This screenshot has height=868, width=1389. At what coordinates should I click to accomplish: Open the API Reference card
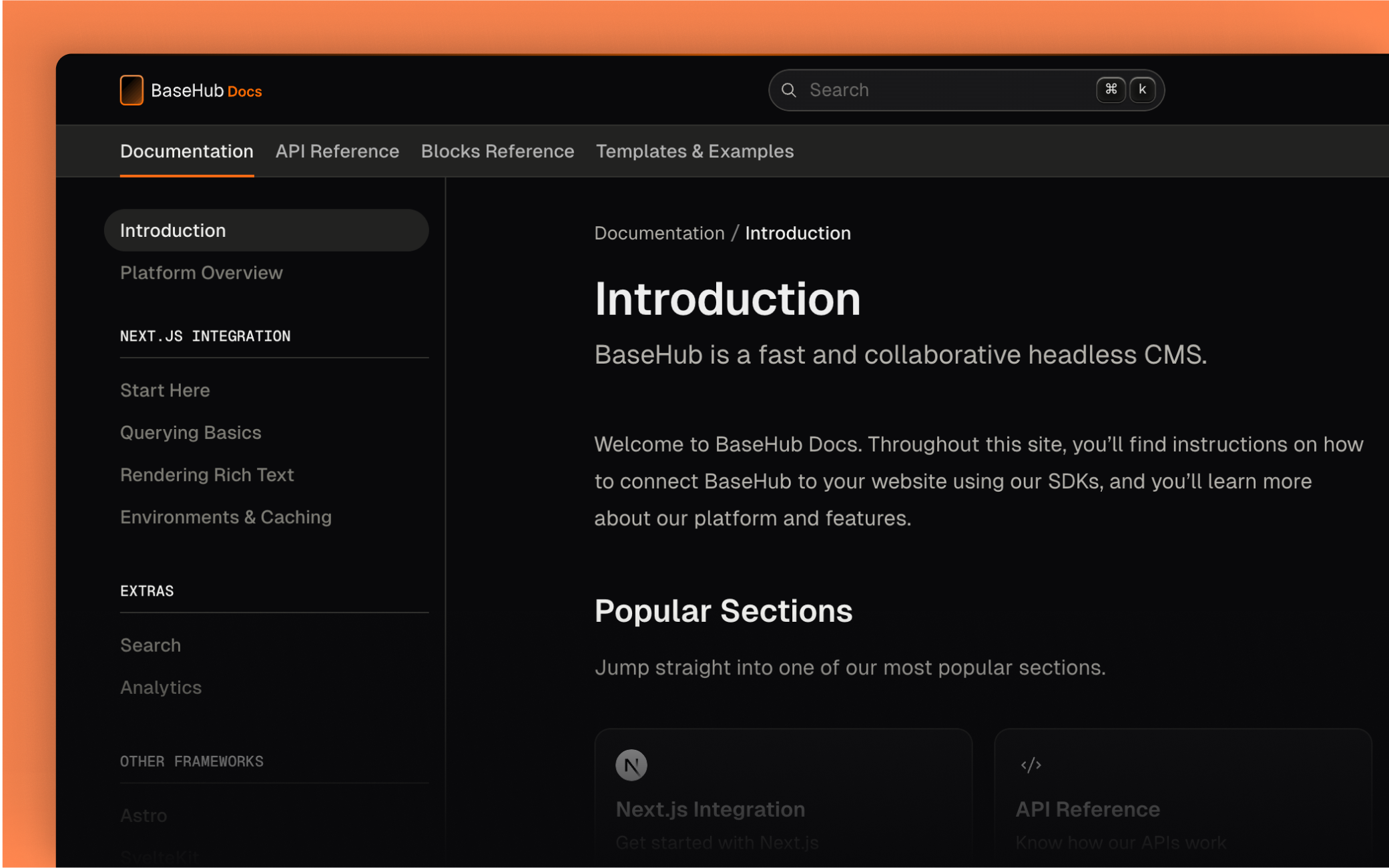(x=1182, y=798)
